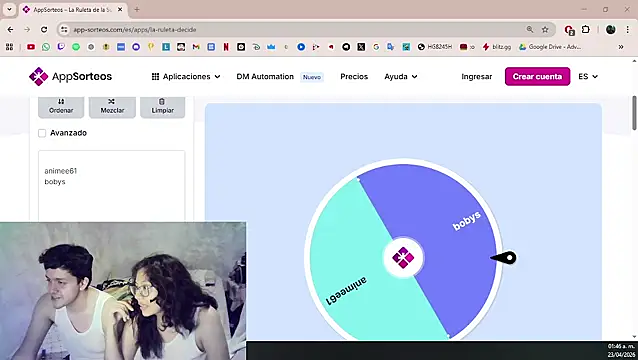View site information icon in address bar
This screenshot has width=638, height=360.
(x=64, y=30)
